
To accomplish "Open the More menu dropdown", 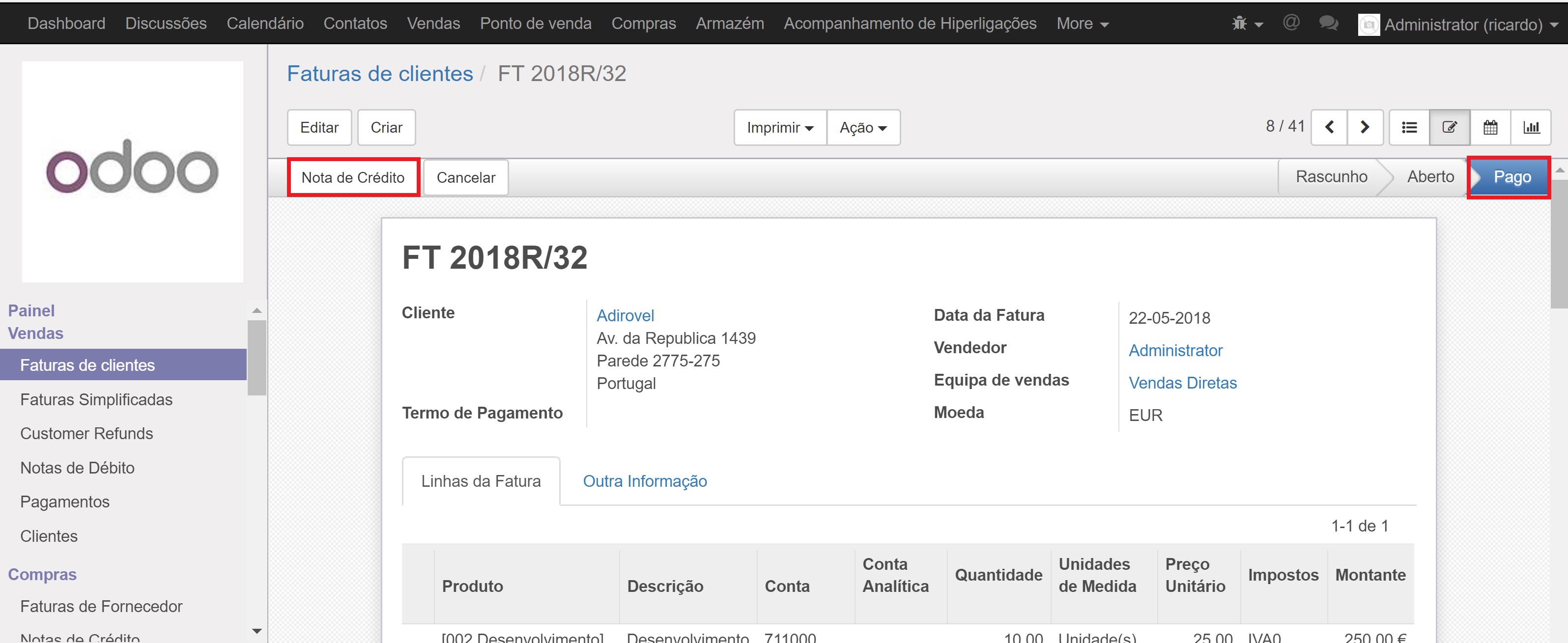I will pyautogui.click(x=1082, y=24).
